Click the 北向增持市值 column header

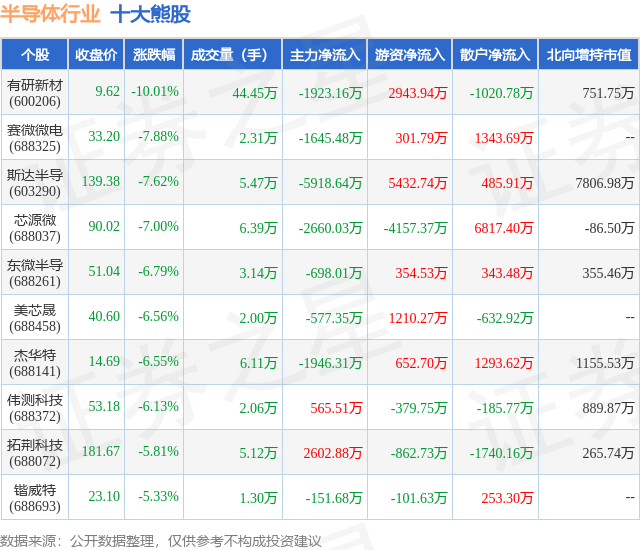(589, 55)
